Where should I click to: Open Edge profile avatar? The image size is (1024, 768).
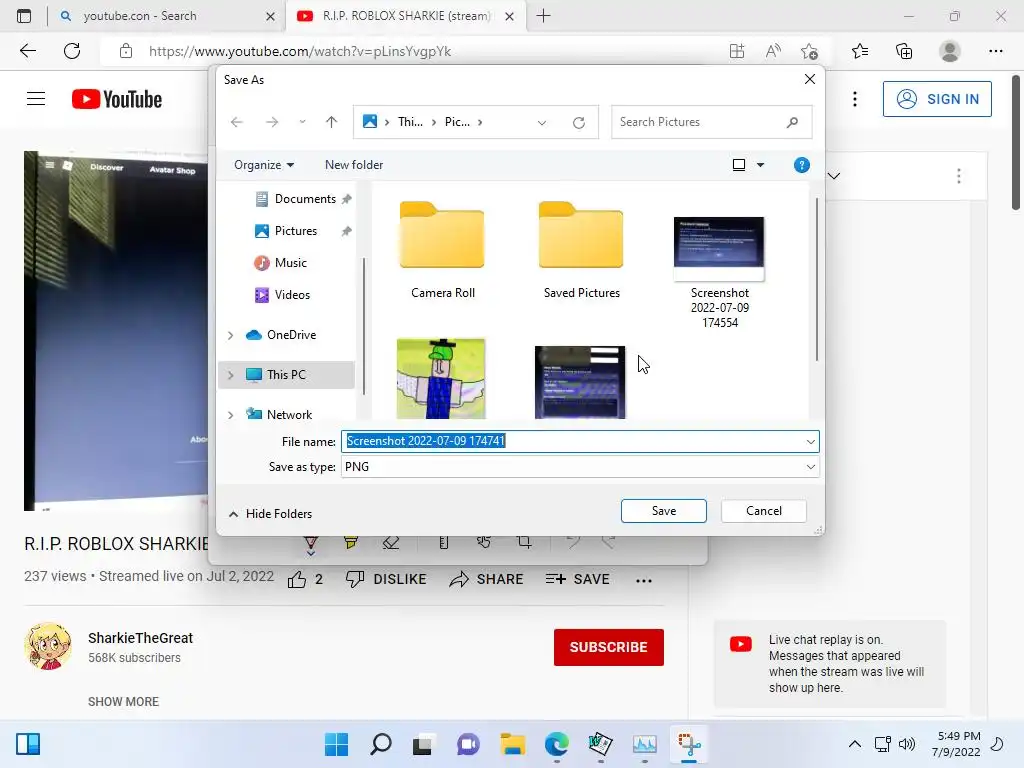pos(950,51)
